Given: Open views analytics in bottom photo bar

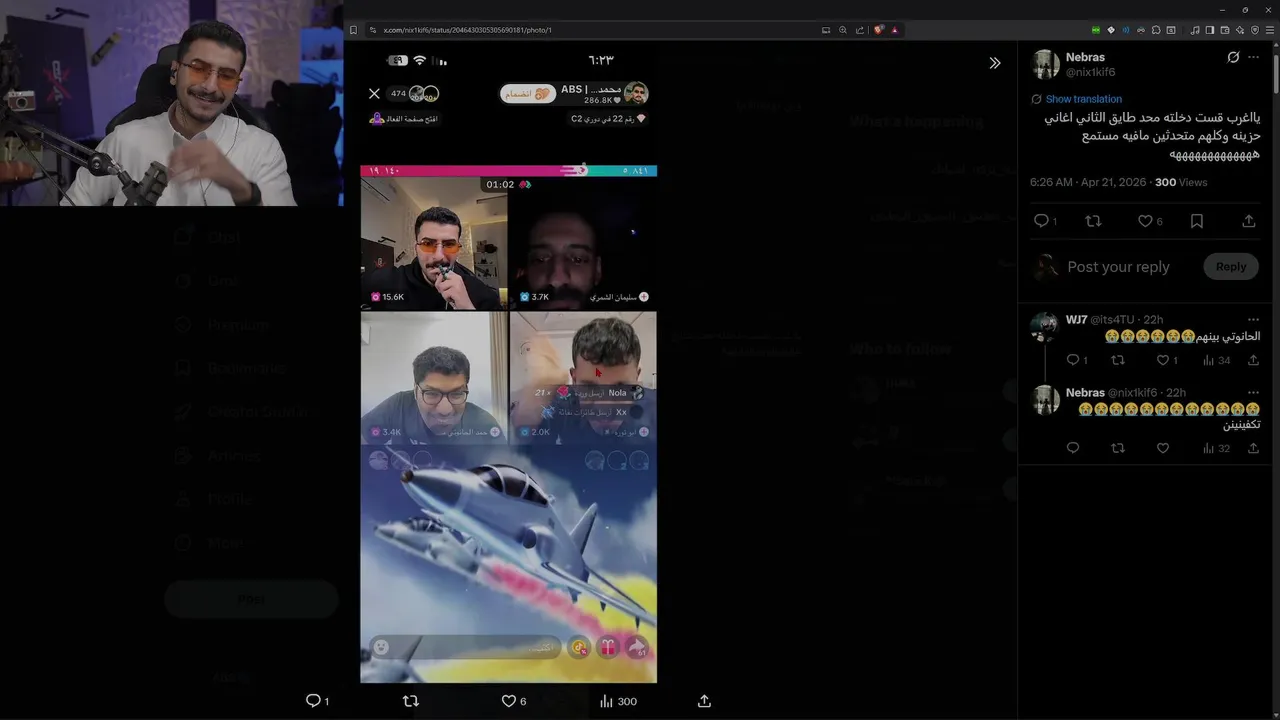Looking at the screenshot, I should [617, 701].
